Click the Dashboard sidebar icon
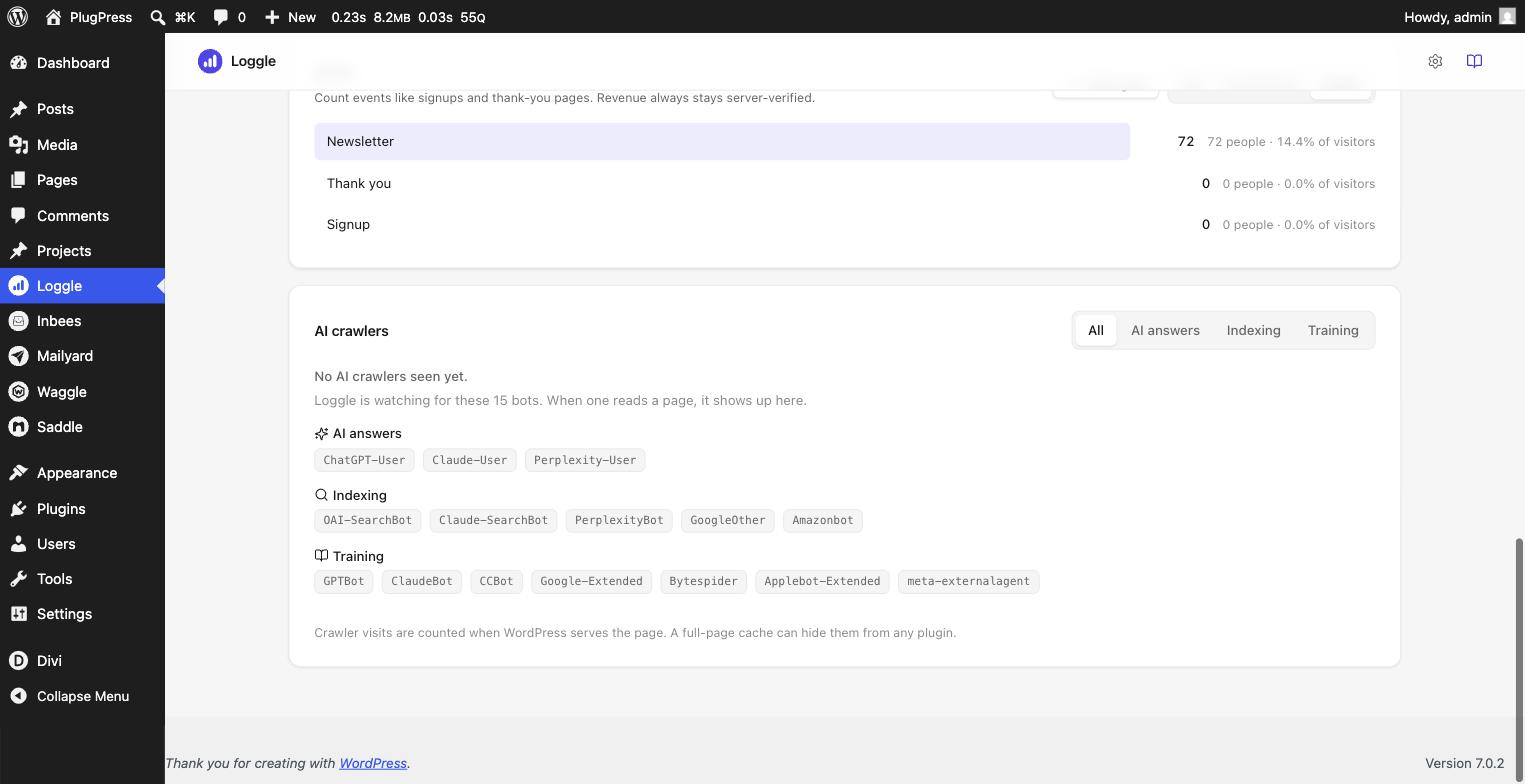The height and width of the screenshot is (784, 1525). [18, 63]
